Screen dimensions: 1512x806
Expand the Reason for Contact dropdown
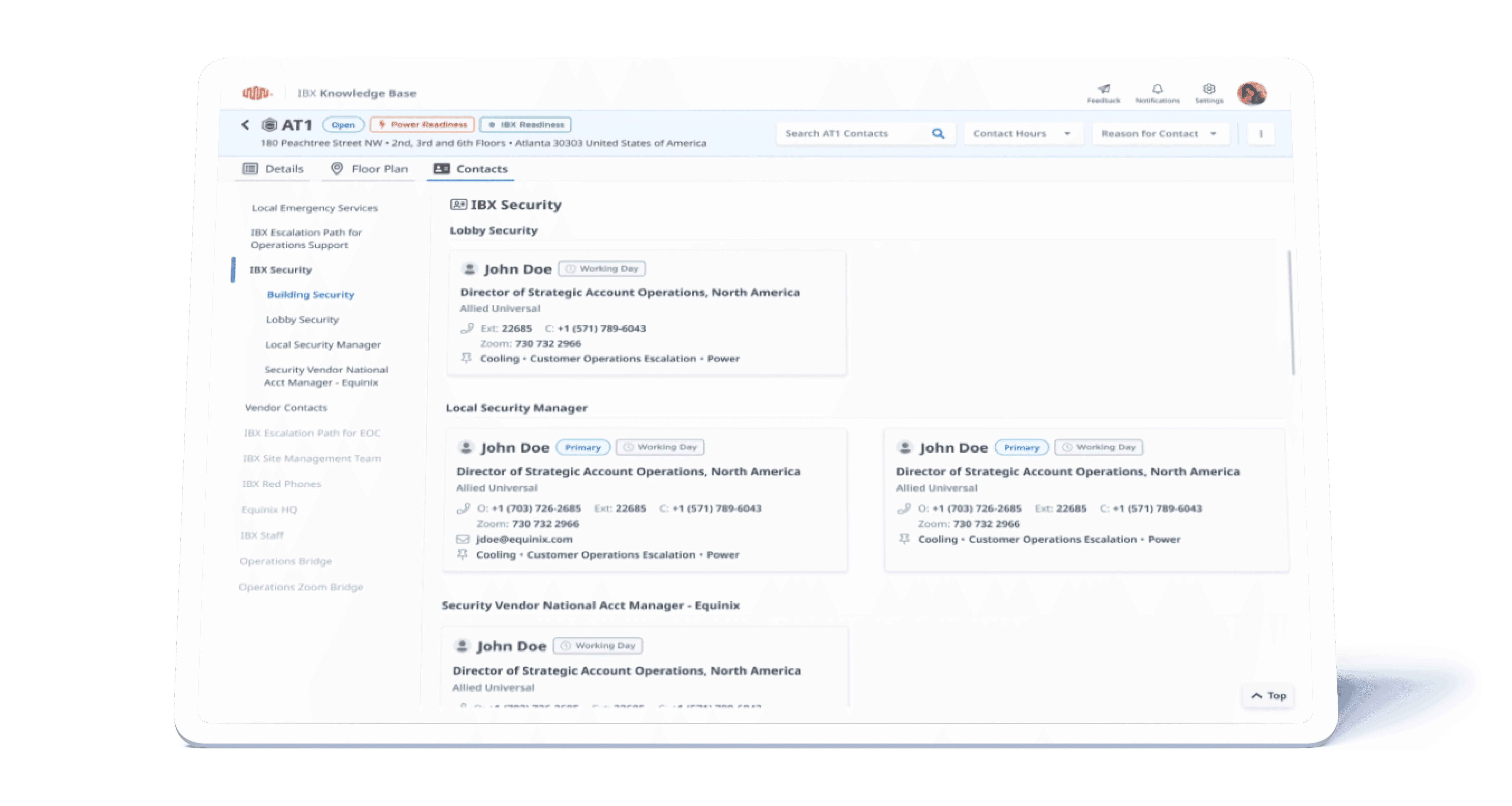[1160, 134]
